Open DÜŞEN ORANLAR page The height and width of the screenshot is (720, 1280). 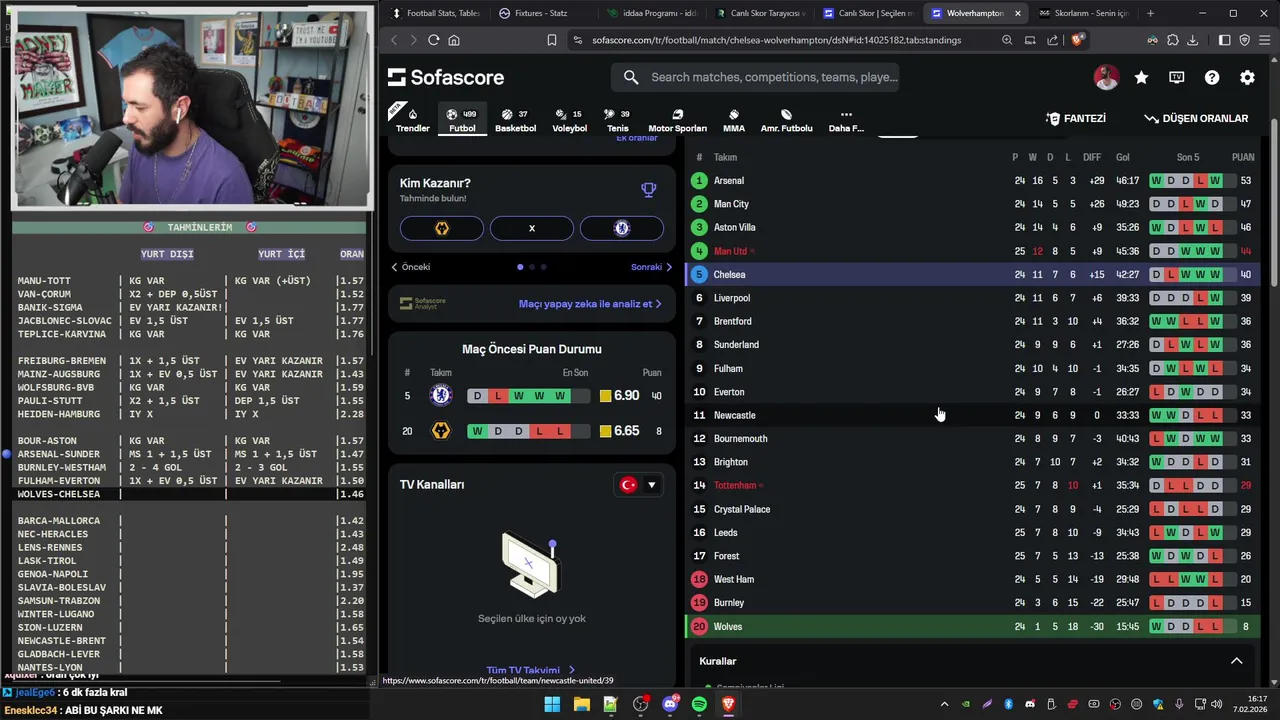[1196, 118]
